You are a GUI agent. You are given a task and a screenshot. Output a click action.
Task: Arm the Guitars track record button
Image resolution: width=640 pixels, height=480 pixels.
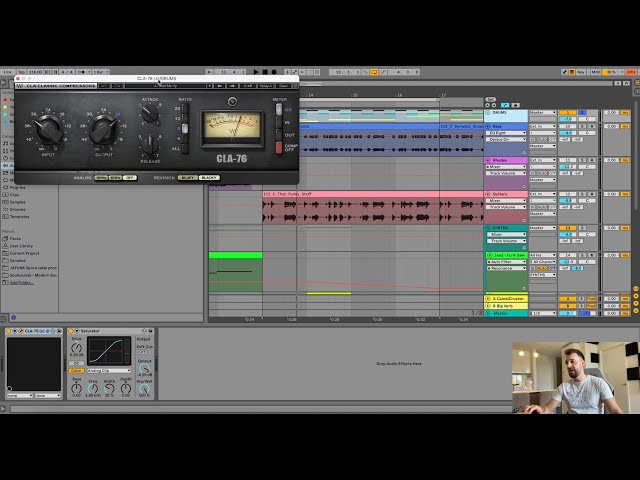click(x=591, y=194)
